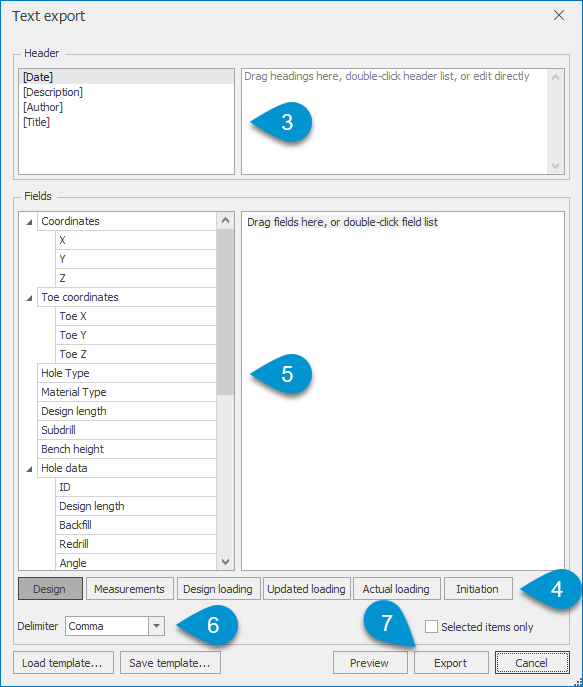Click the Load template button
The image size is (583, 687).
[63, 662]
